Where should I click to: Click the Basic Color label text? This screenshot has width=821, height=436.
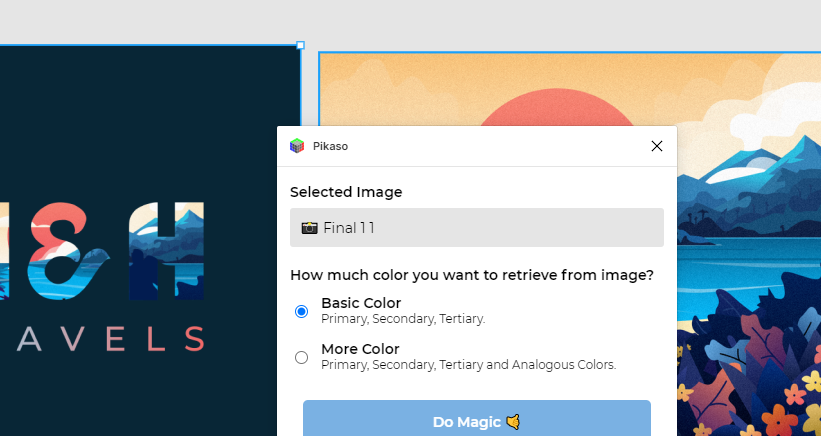click(361, 303)
